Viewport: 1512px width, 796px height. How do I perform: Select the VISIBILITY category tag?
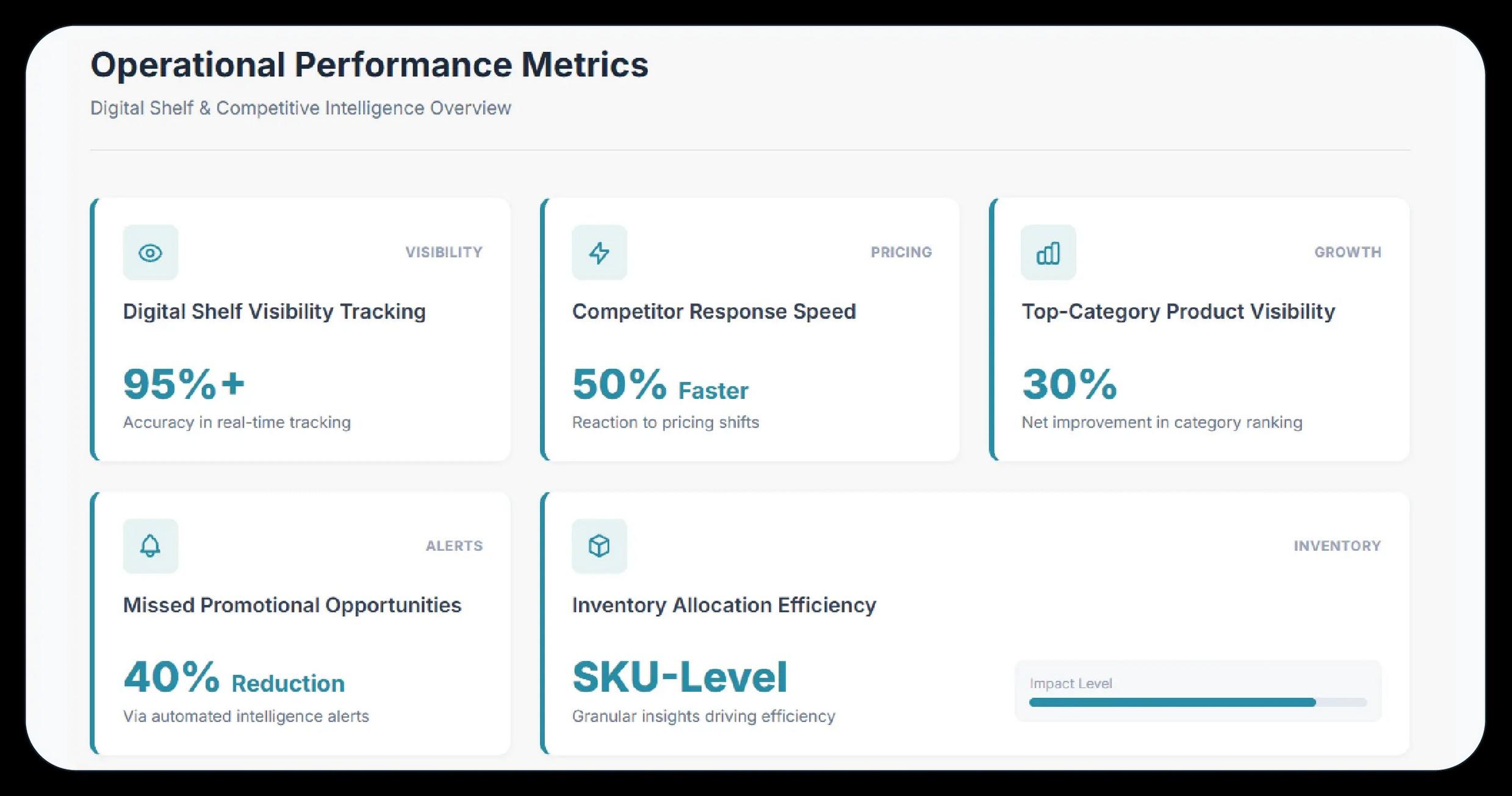(444, 253)
